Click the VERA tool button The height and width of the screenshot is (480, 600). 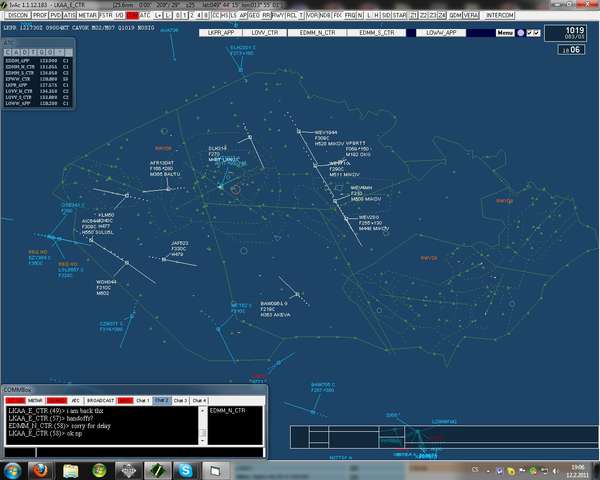pyautogui.click(x=471, y=15)
